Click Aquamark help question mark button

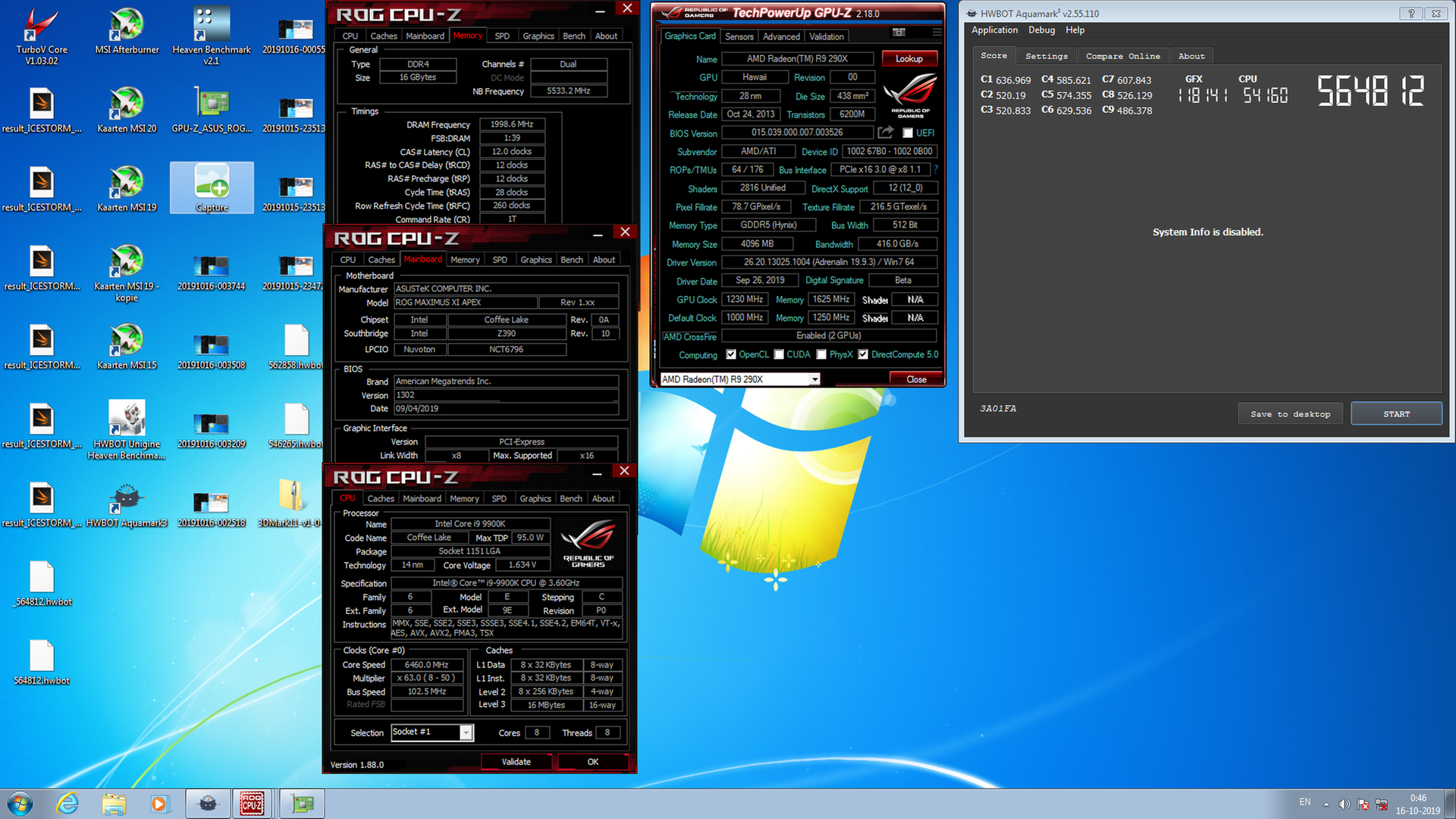point(1410,14)
